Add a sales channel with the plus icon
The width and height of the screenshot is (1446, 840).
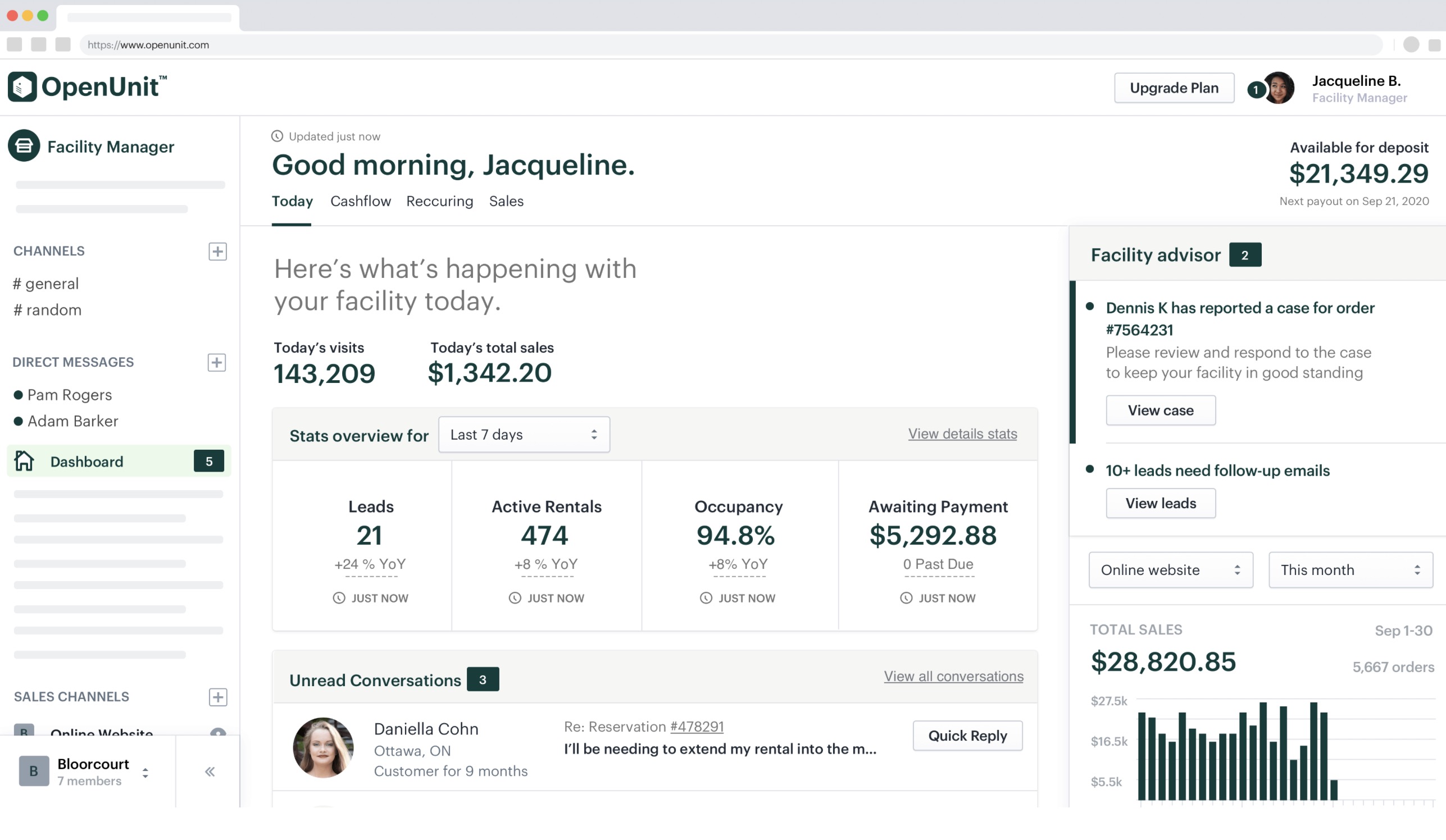click(217, 697)
